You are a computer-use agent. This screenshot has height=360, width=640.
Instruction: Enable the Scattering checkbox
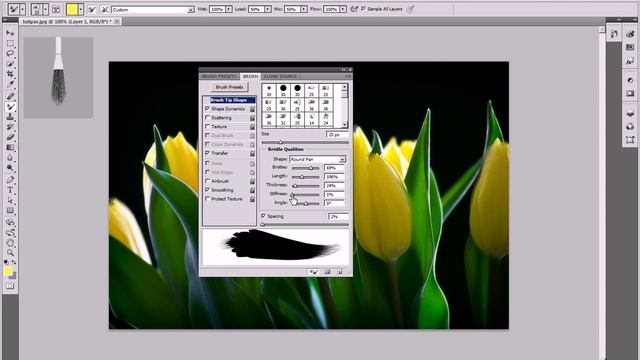pos(207,118)
